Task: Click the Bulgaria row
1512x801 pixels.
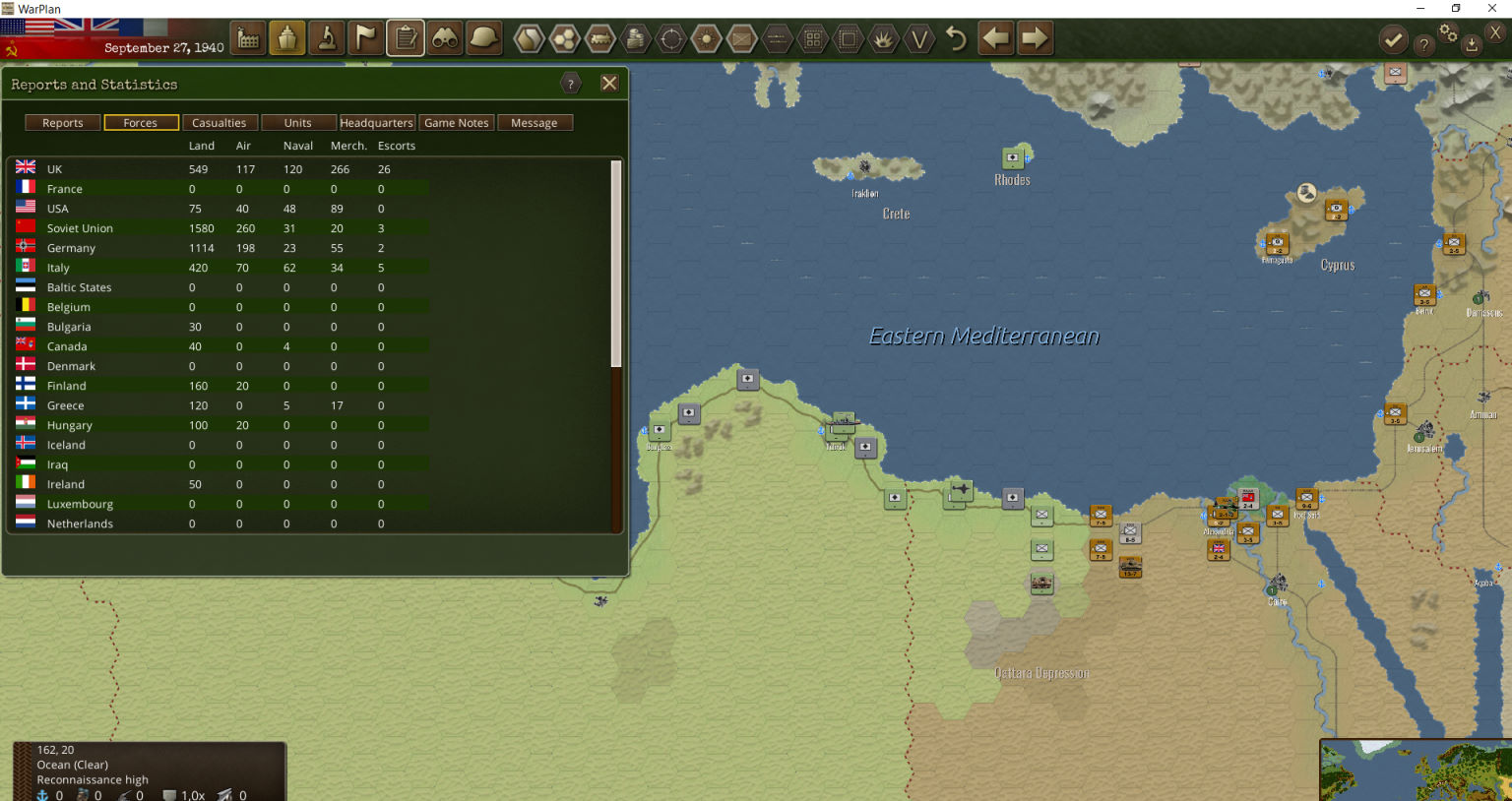Action: point(221,327)
